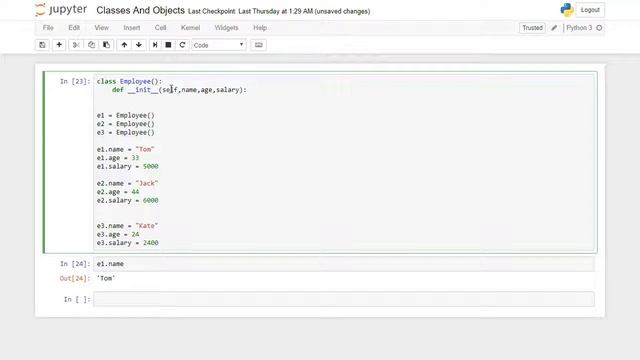
Task: Click the line e1.name = "Tom"
Action: 126,149
